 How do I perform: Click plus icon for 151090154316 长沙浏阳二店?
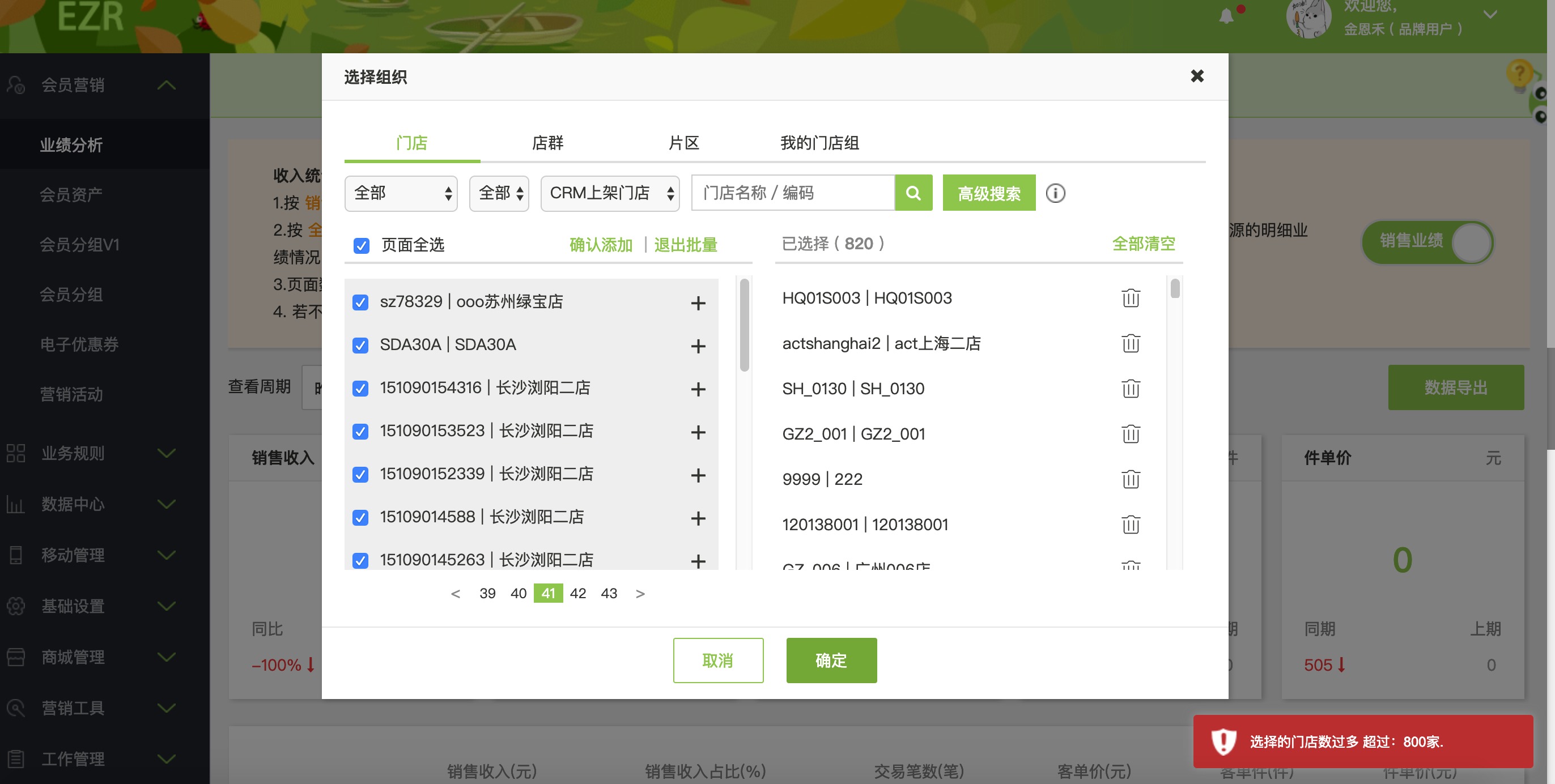pos(698,389)
